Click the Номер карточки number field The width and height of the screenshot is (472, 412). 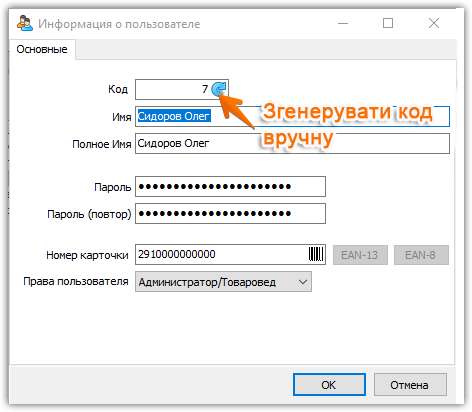click(x=222, y=255)
